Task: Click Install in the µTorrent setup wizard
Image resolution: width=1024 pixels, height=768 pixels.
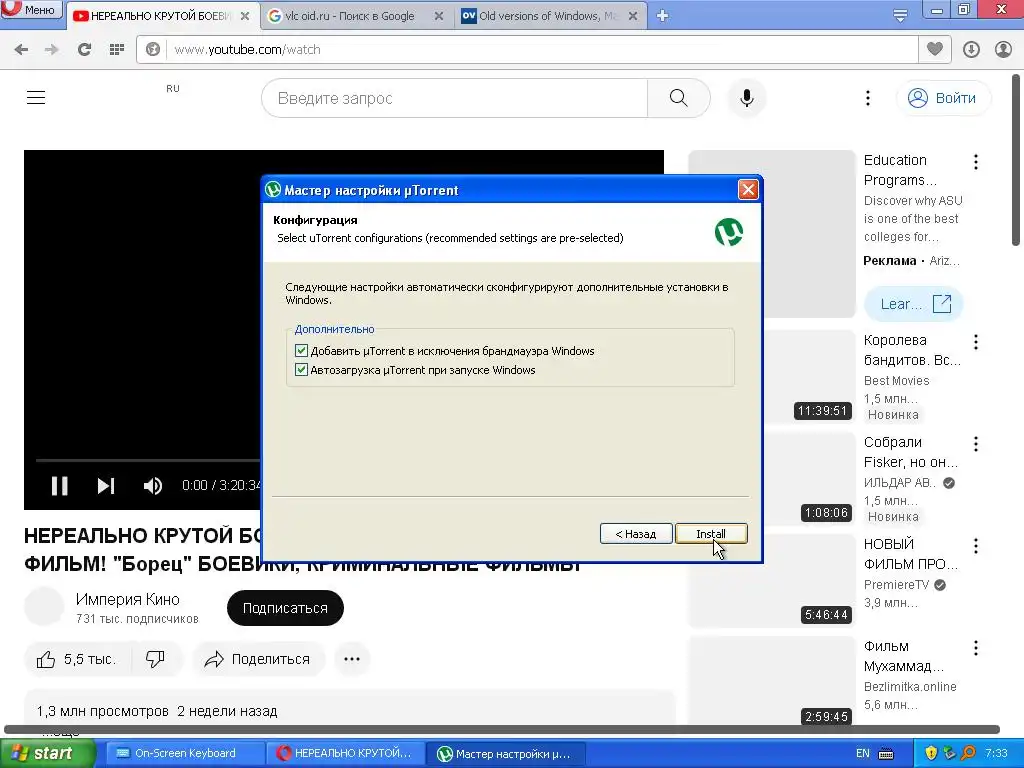Action: tap(711, 534)
